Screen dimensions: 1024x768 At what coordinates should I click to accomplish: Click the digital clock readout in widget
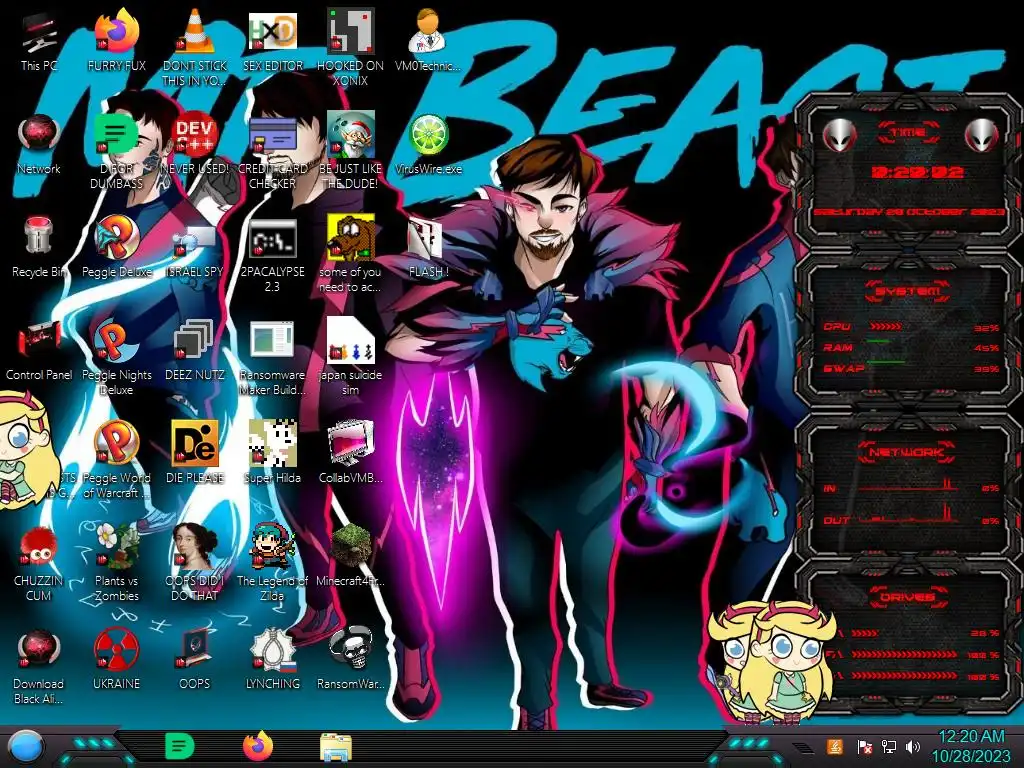tap(917, 172)
